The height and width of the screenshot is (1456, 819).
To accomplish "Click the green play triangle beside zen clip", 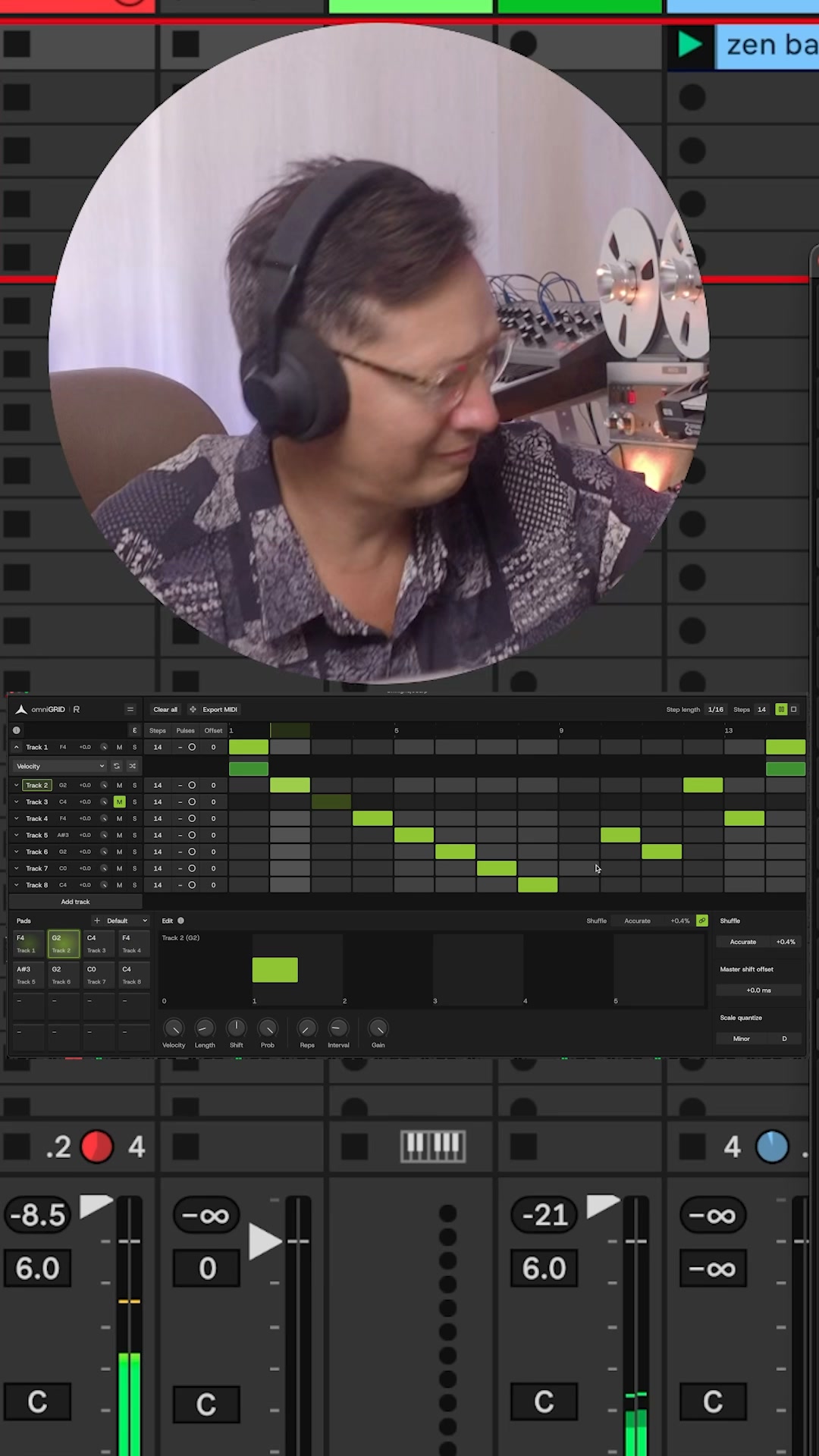I will (x=689, y=44).
